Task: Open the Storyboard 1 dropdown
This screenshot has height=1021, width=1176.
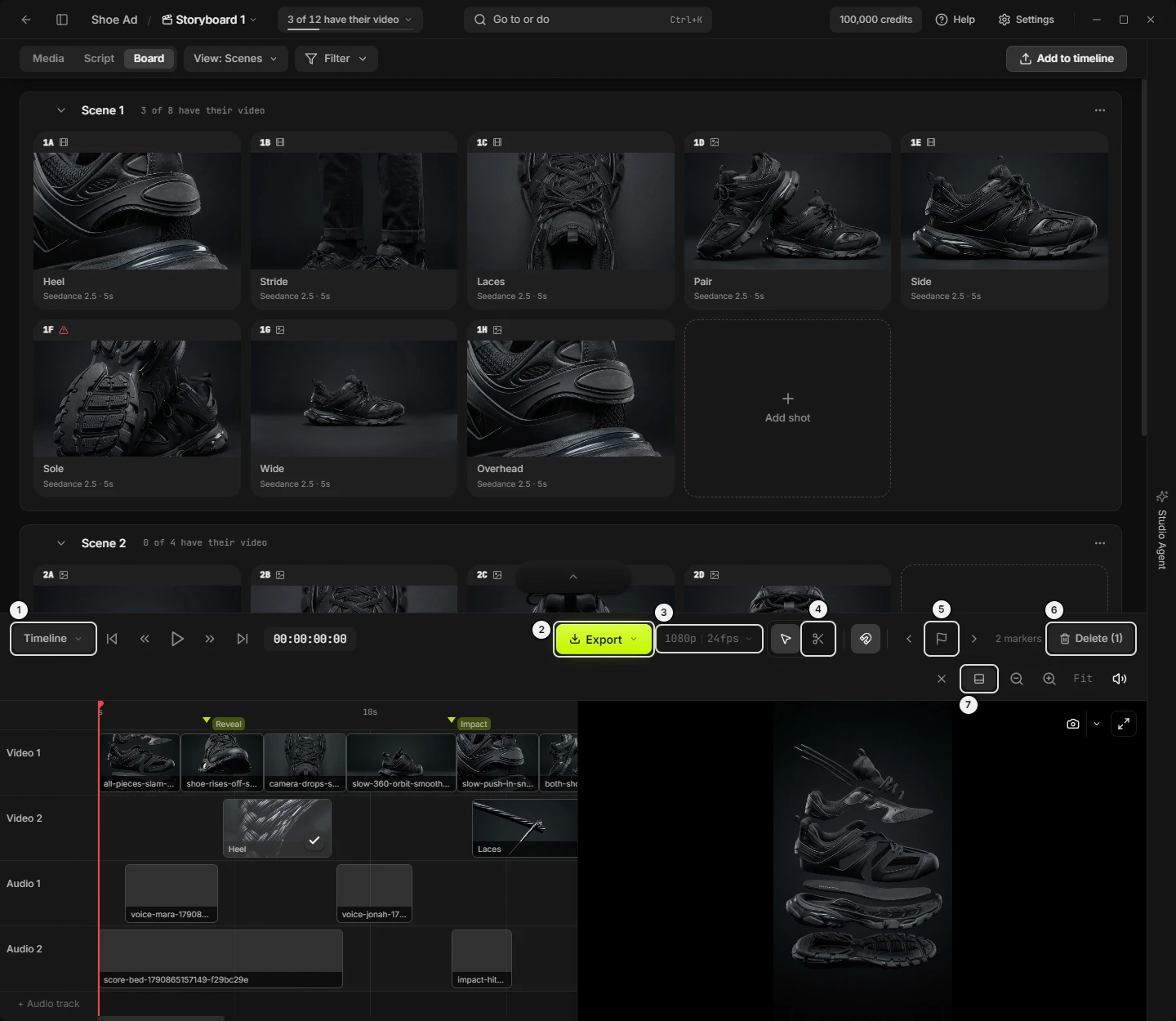Action: [x=209, y=20]
